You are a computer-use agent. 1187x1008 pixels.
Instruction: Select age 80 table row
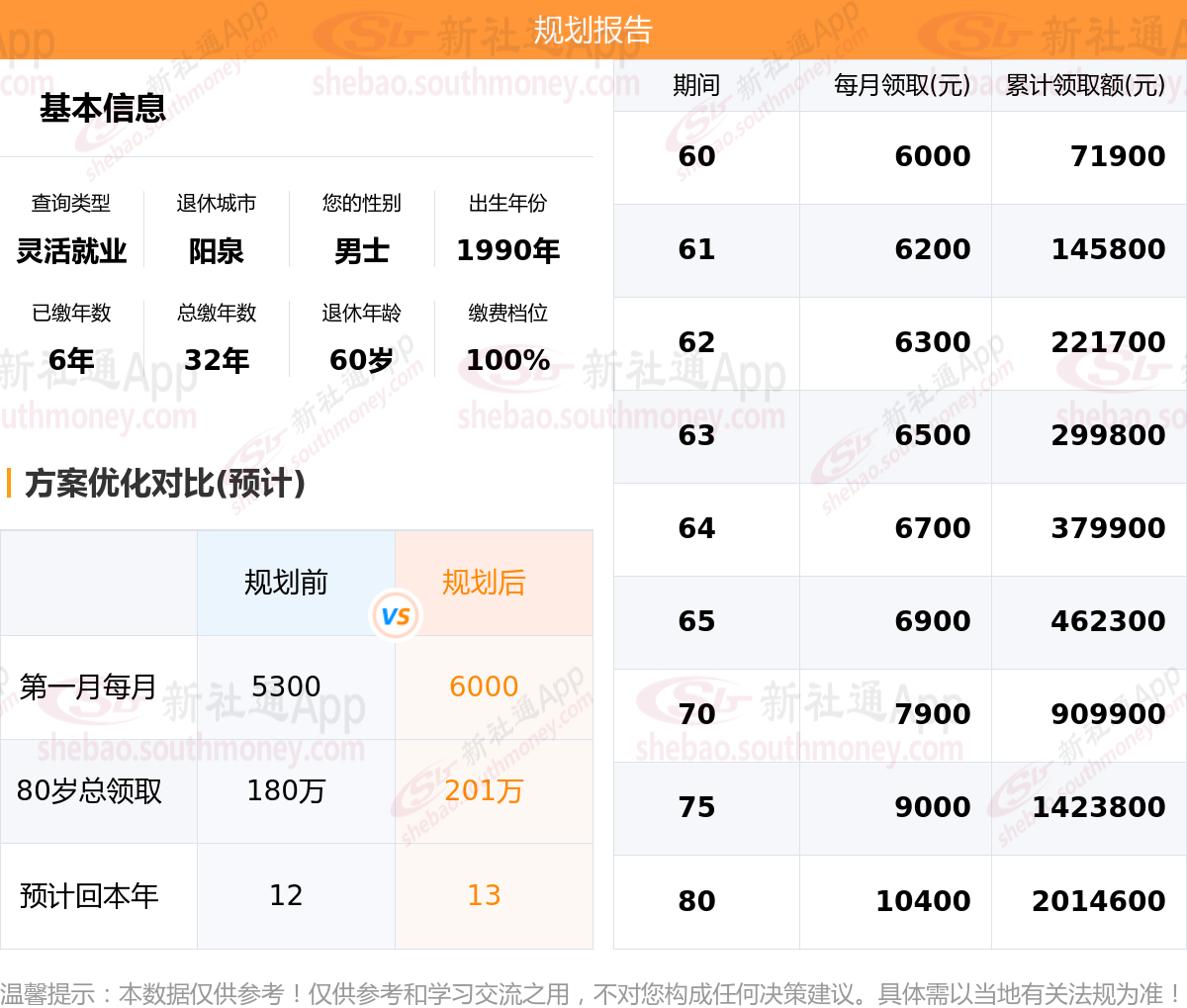point(900,902)
